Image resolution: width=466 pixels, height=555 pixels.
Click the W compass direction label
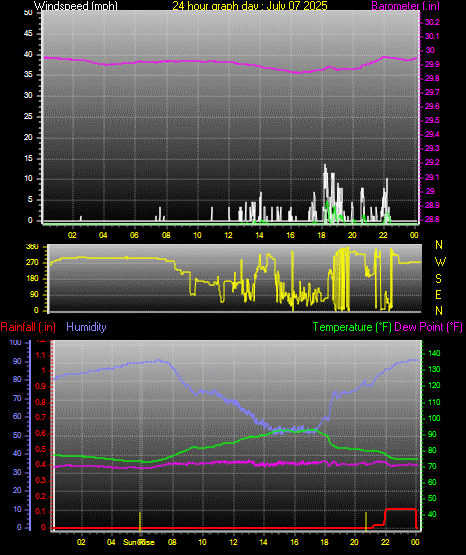point(440,262)
